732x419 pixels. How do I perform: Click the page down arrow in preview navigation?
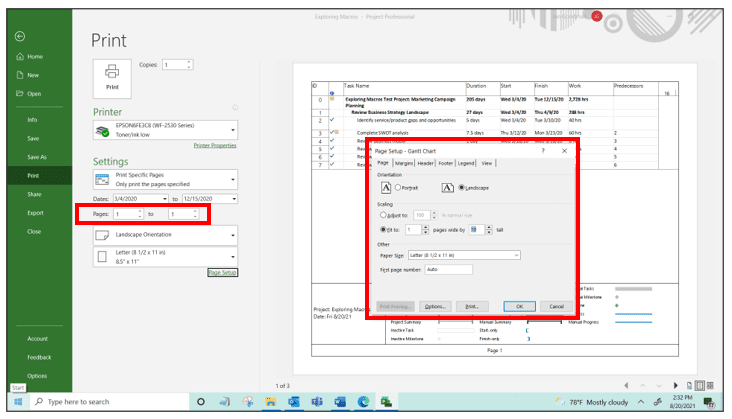[659, 385]
